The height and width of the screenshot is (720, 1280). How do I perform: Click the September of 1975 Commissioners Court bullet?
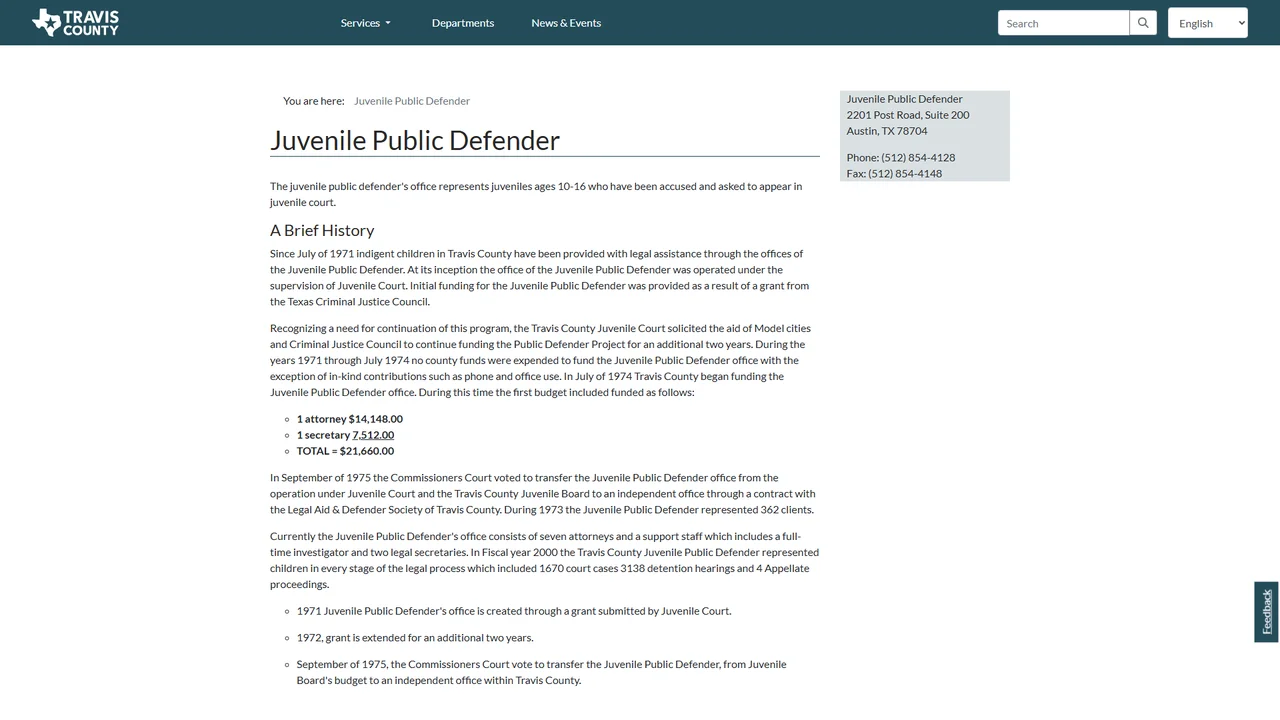coord(542,672)
